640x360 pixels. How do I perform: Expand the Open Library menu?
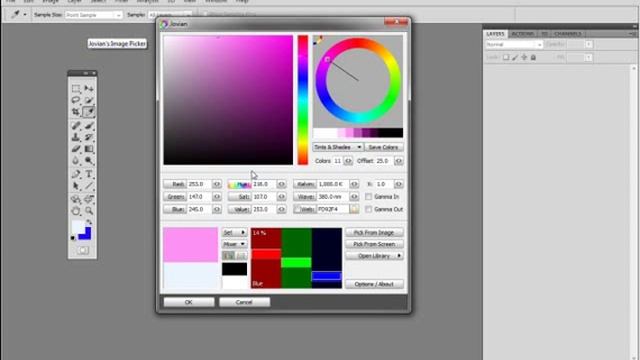click(x=374, y=256)
